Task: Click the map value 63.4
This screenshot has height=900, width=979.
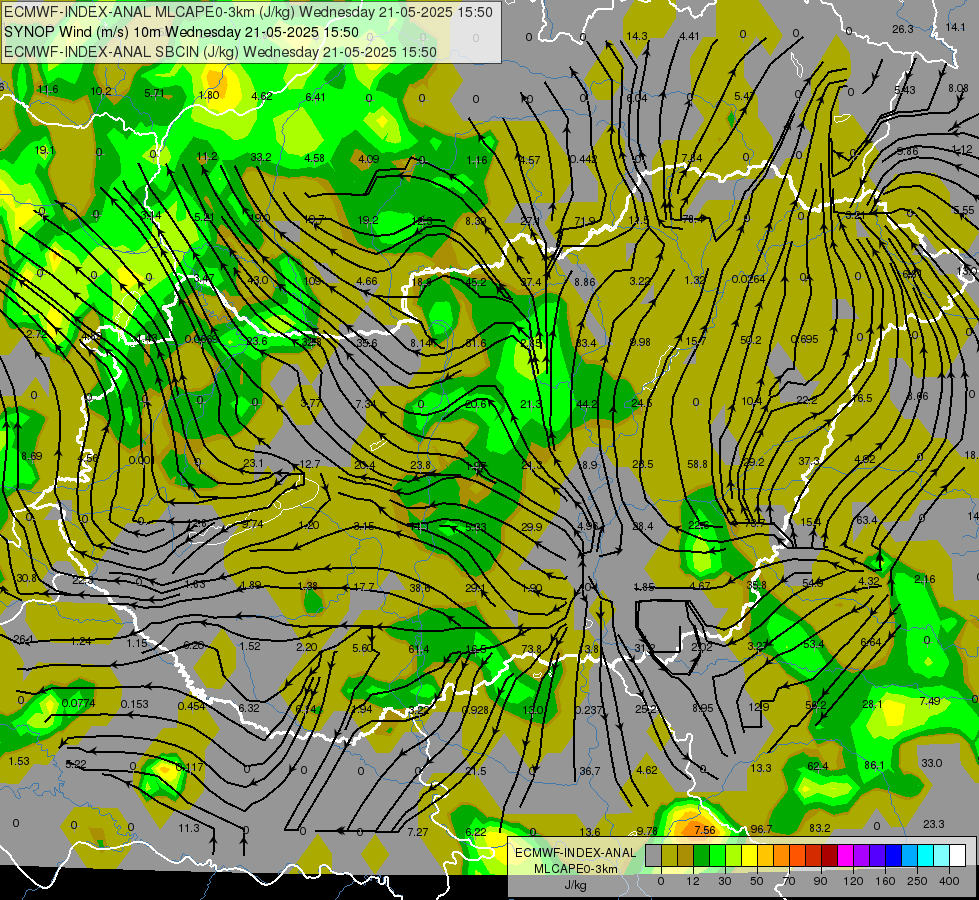Action: [867, 520]
